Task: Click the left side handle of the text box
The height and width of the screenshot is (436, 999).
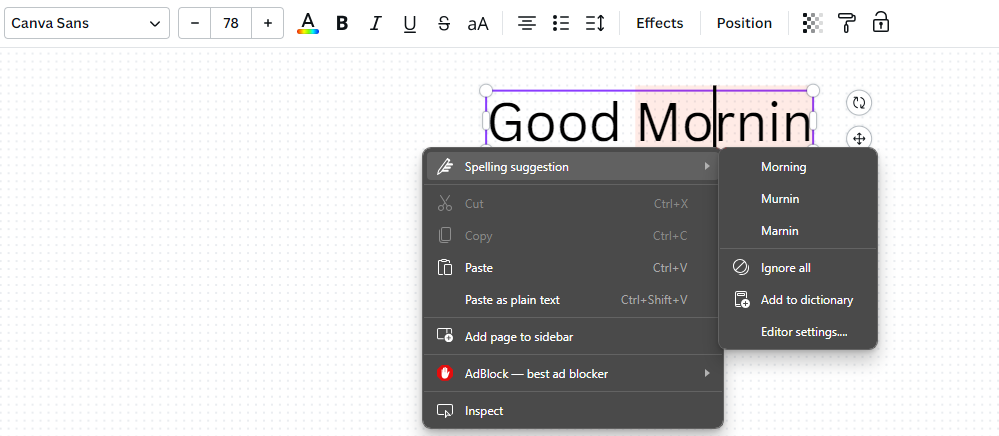Action: click(x=485, y=120)
